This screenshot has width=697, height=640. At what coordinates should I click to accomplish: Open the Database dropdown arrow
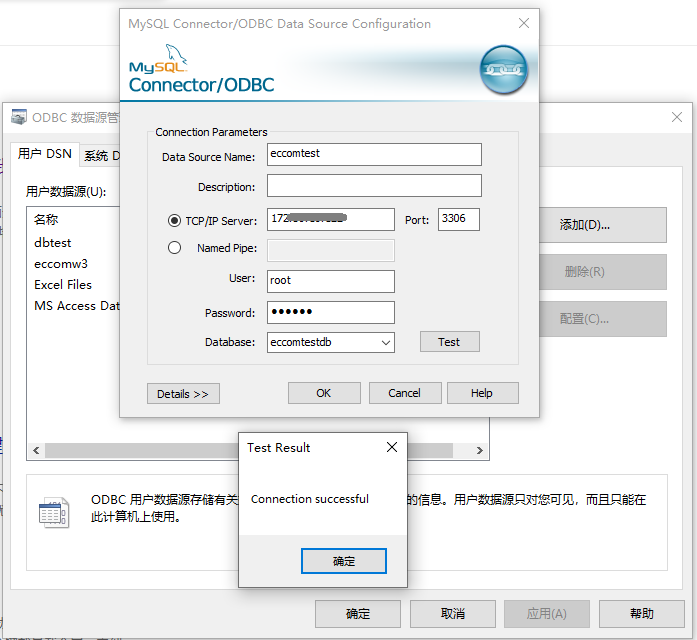point(385,343)
